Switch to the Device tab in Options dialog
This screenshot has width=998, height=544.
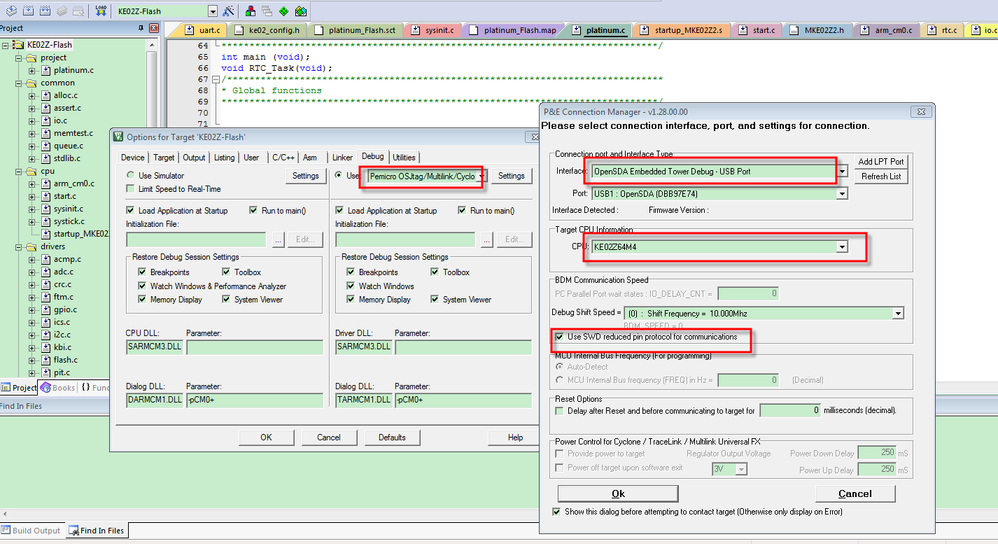point(132,157)
